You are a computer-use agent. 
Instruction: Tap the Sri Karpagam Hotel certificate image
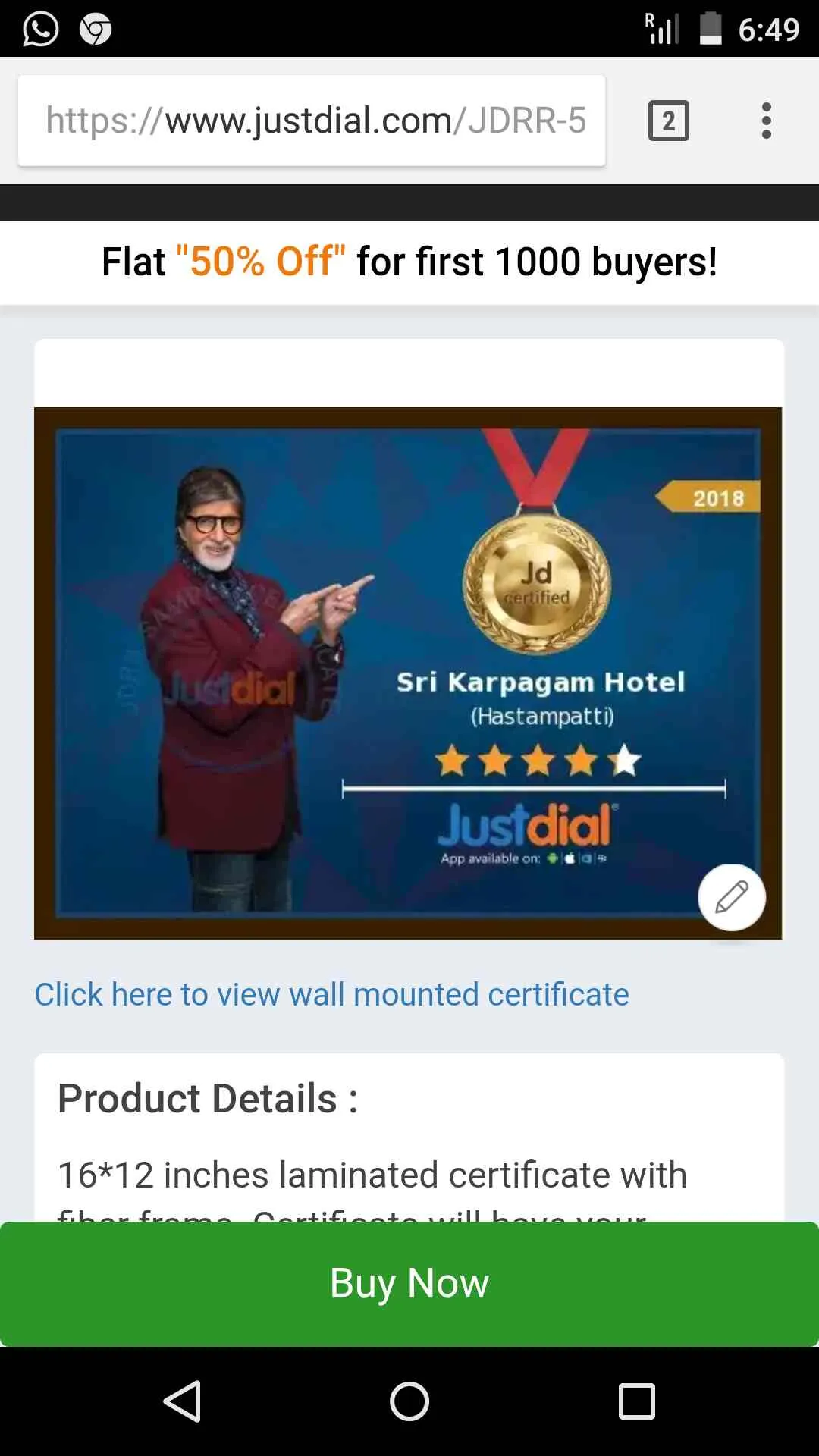click(408, 673)
